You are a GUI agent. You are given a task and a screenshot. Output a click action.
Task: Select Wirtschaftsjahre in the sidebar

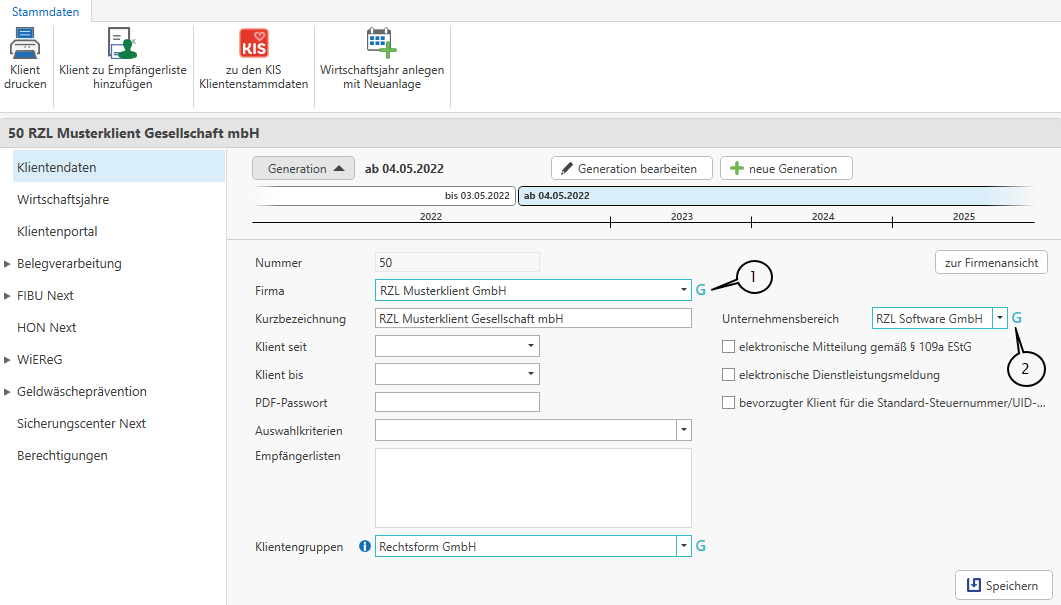(x=63, y=199)
